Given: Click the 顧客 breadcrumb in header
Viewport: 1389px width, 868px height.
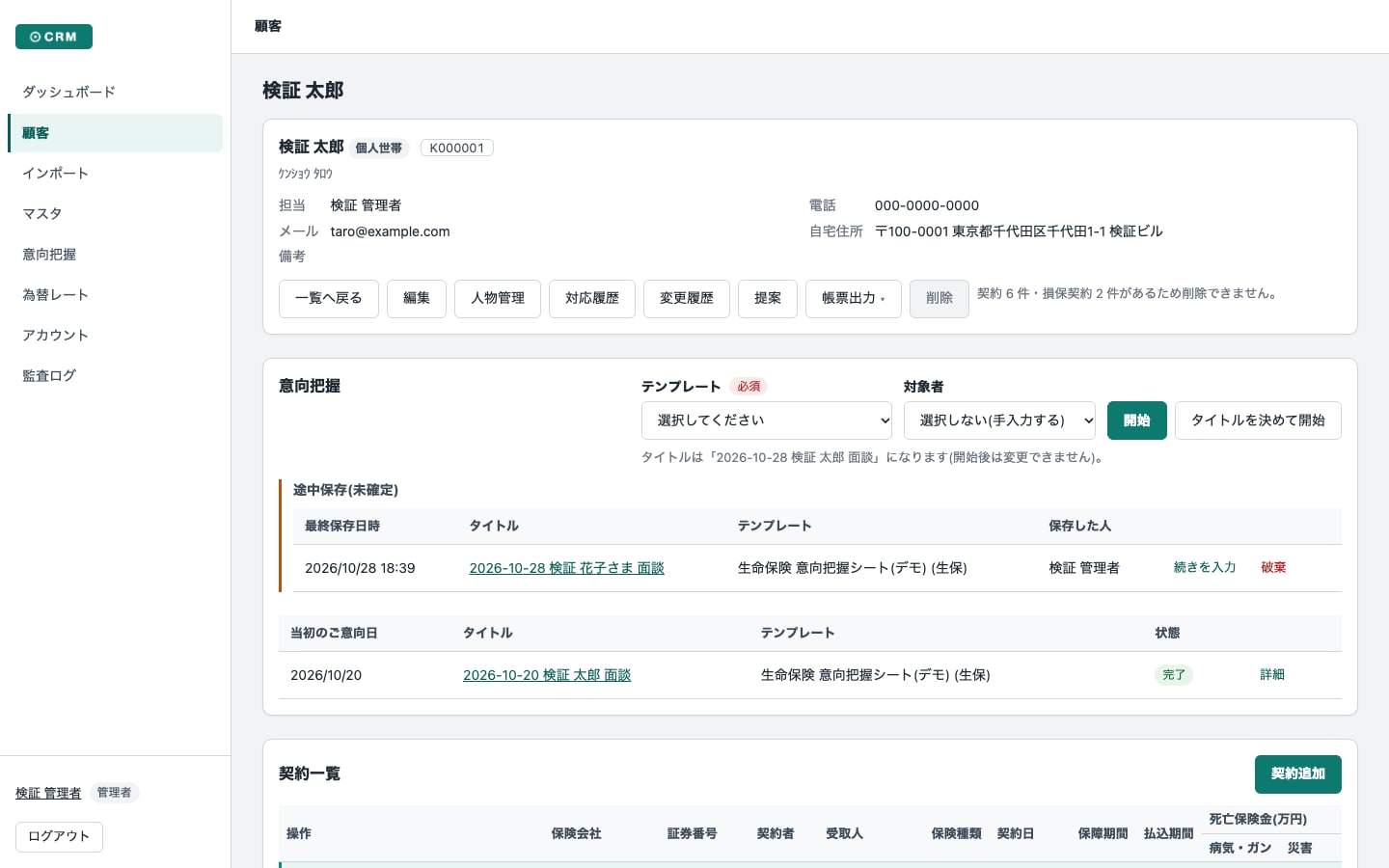Looking at the screenshot, I should click(x=268, y=26).
